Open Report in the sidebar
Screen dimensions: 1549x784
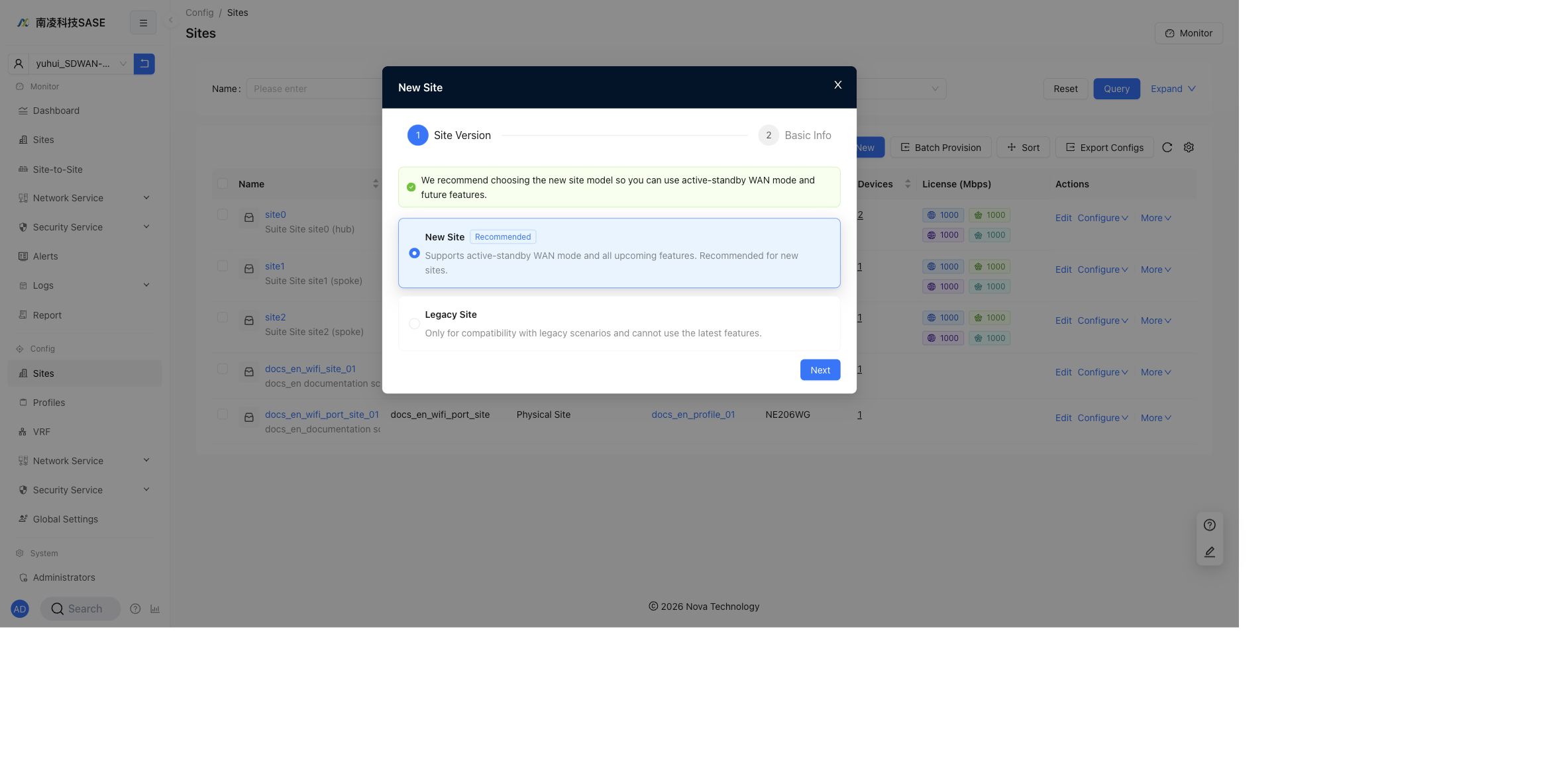point(85,315)
